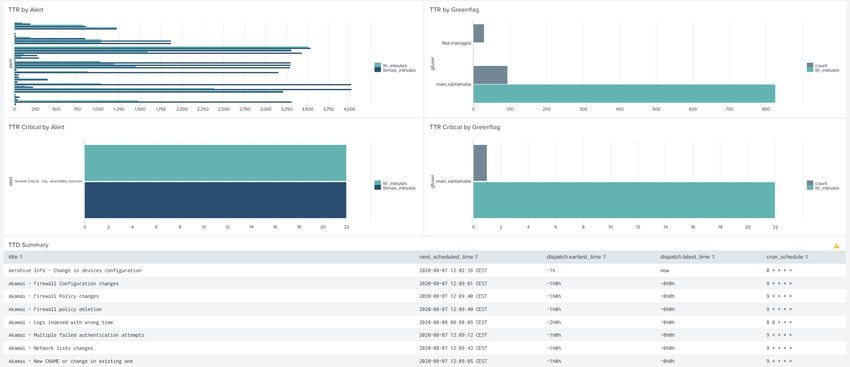
Task: Click dark ttrmax_minutes bar in TTR Critical by Alert
Action: pos(215,200)
